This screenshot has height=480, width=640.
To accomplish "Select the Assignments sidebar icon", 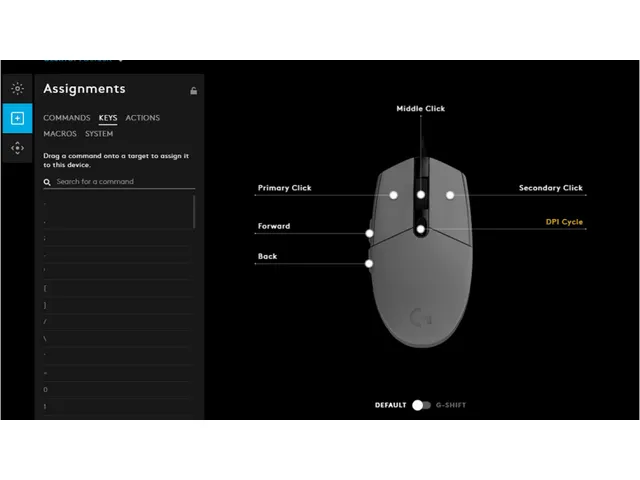I will (x=17, y=118).
